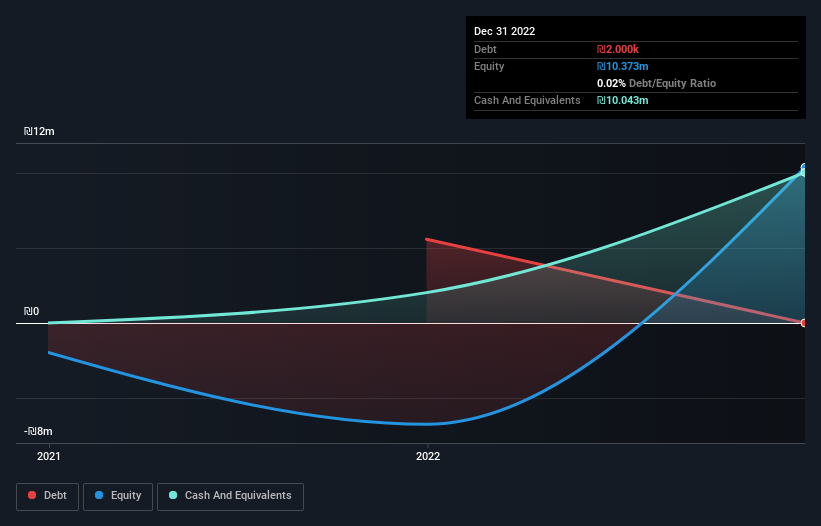The image size is (821, 526).
Task: Click the tooltip Equity row label
Action: coord(489,66)
